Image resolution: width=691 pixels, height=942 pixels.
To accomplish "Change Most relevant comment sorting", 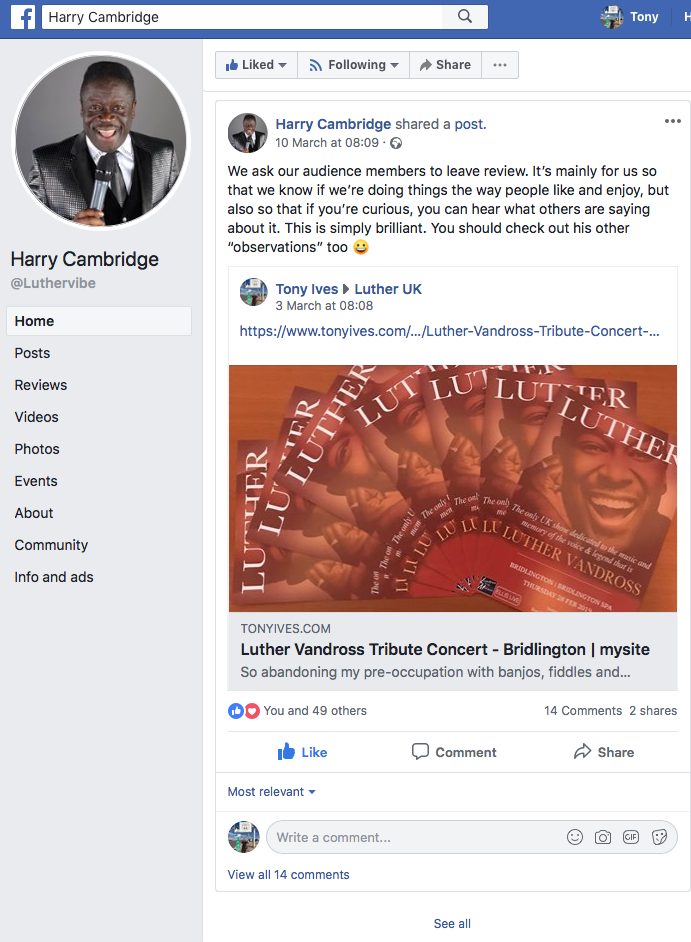I will tap(272, 792).
